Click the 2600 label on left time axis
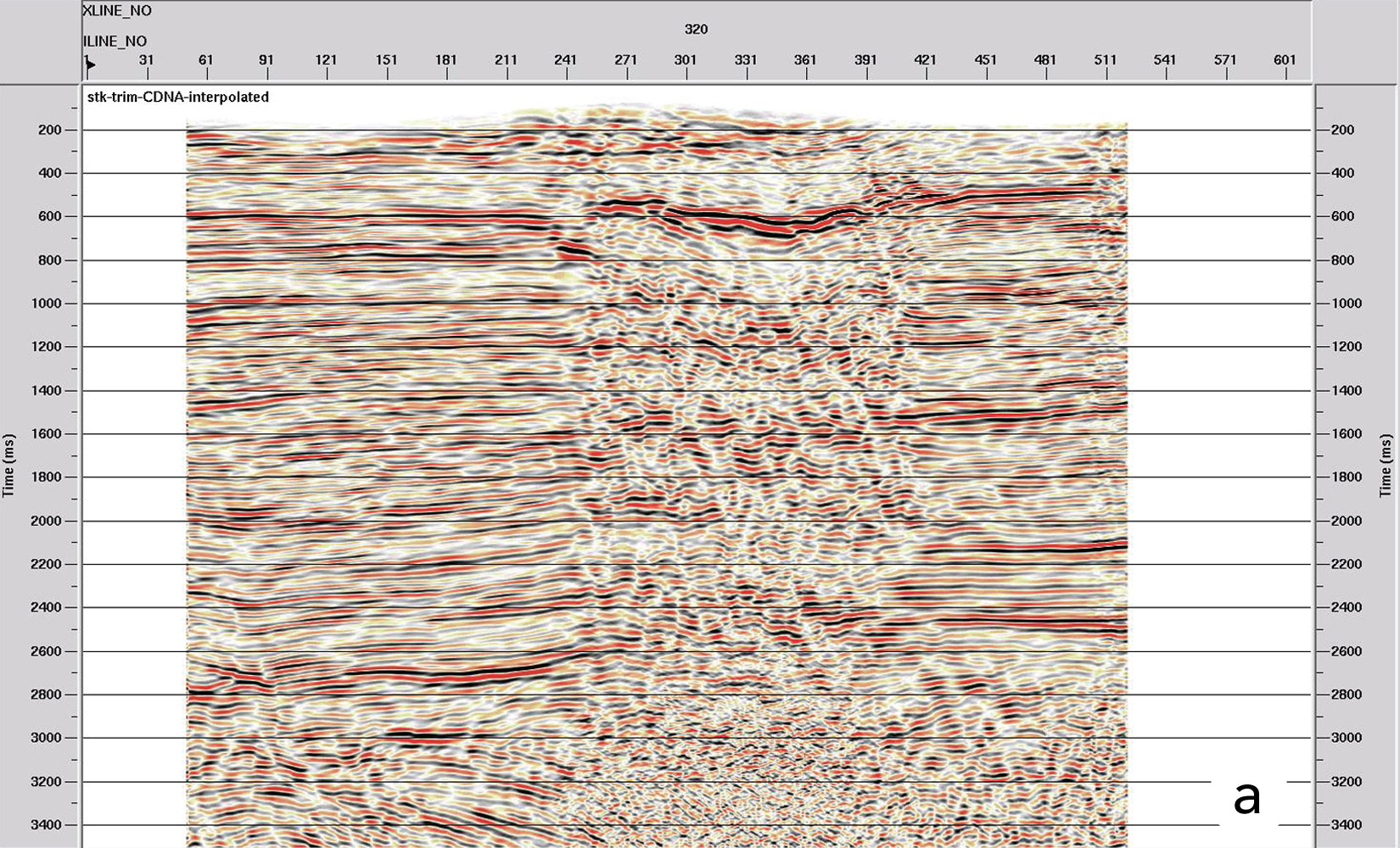This screenshot has height=848, width=1400. click(x=47, y=652)
